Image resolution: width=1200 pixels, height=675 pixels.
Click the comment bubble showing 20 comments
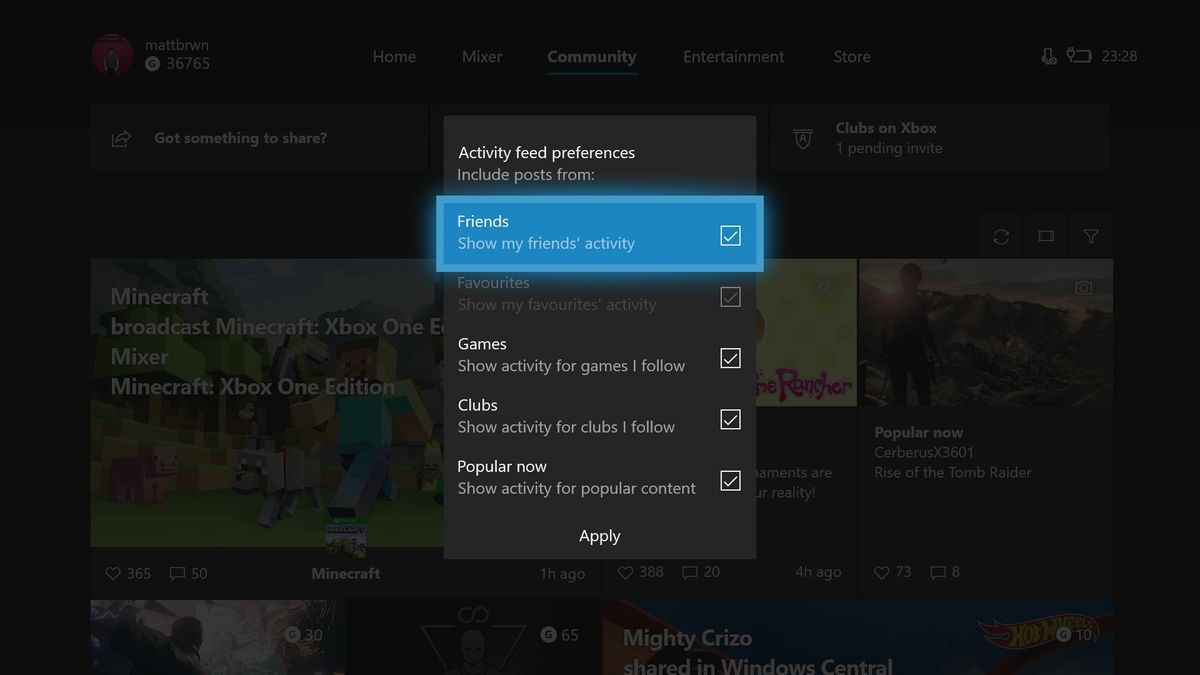(x=689, y=571)
